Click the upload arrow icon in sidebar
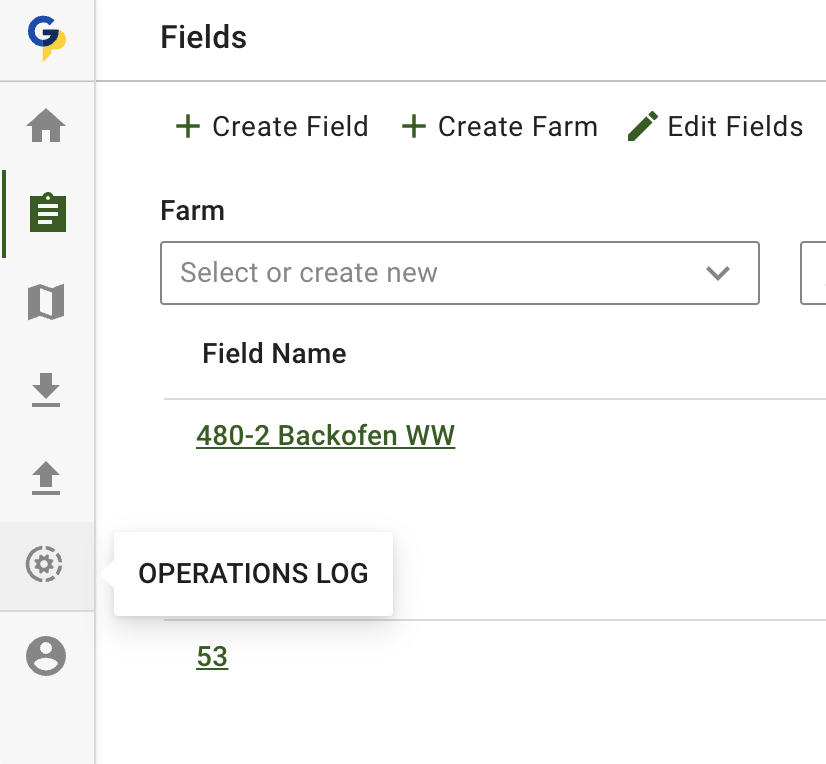 pyautogui.click(x=46, y=478)
